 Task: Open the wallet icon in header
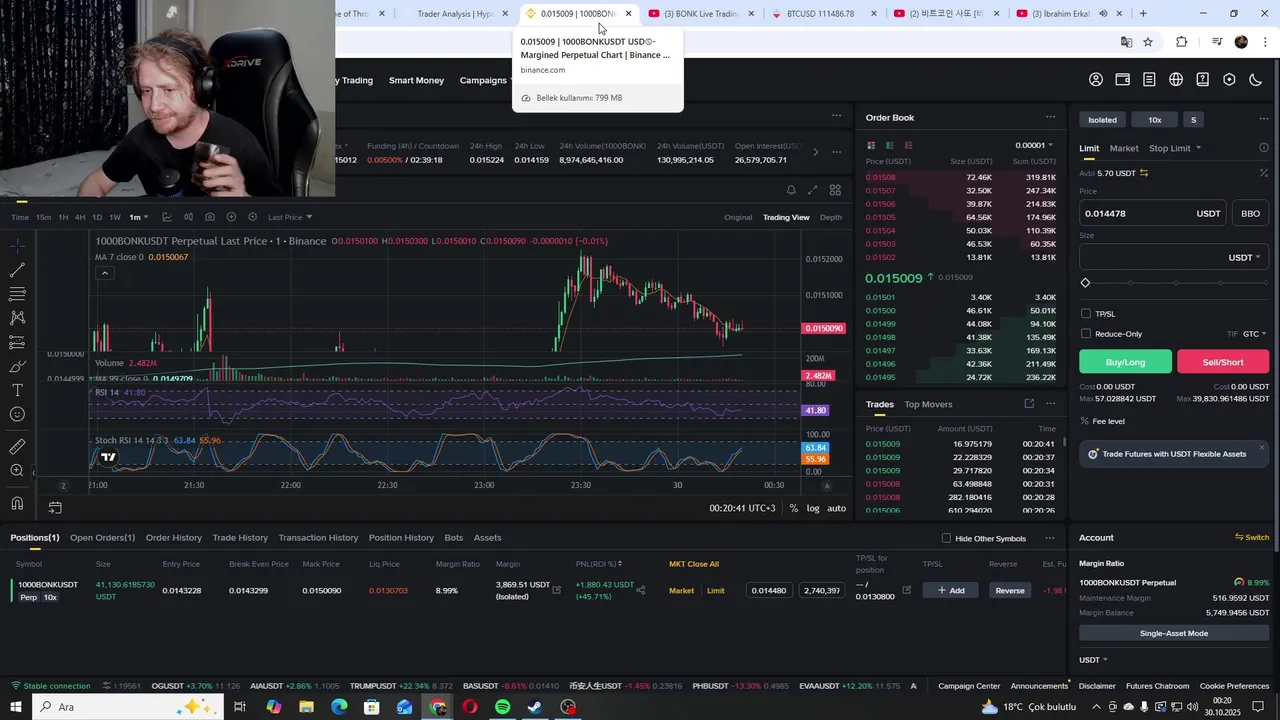click(x=1123, y=80)
